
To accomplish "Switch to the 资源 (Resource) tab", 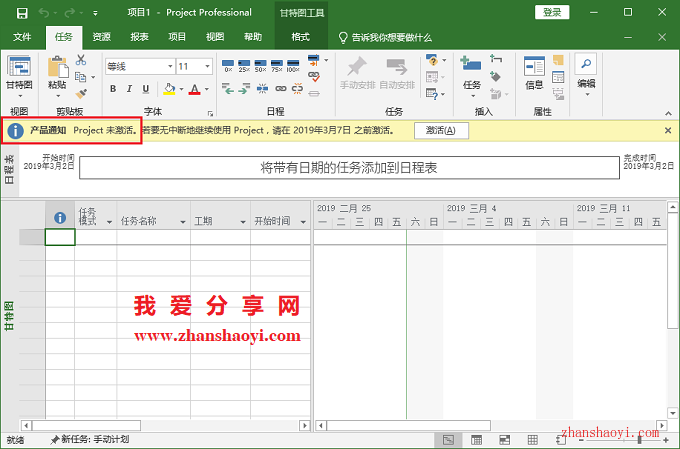I will (101, 37).
